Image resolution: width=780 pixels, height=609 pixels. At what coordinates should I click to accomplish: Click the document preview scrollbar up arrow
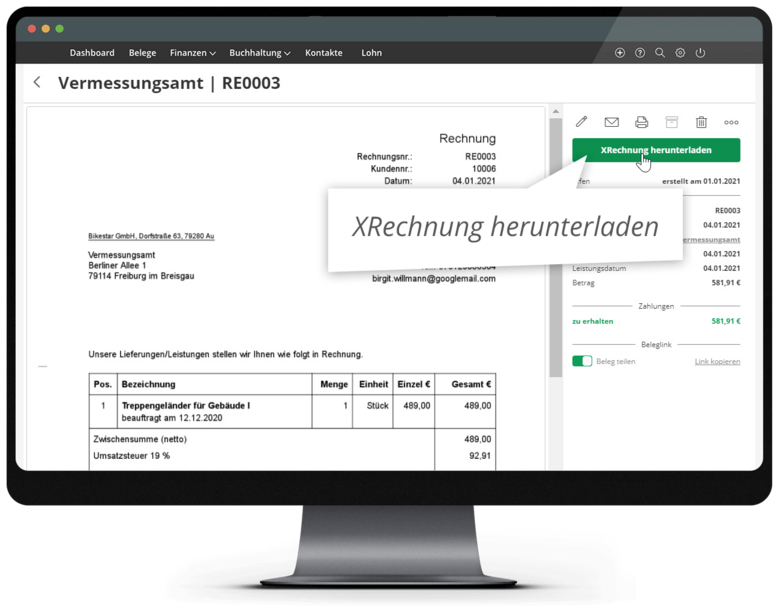[555, 112]
